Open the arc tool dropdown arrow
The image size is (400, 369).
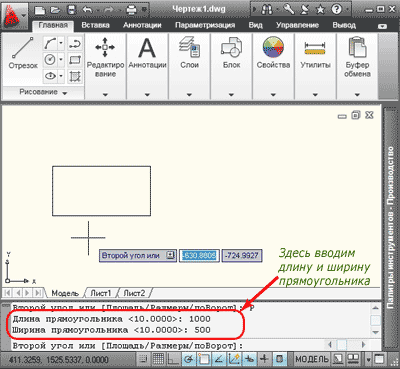pyautogui.click(x=61, y=43)
